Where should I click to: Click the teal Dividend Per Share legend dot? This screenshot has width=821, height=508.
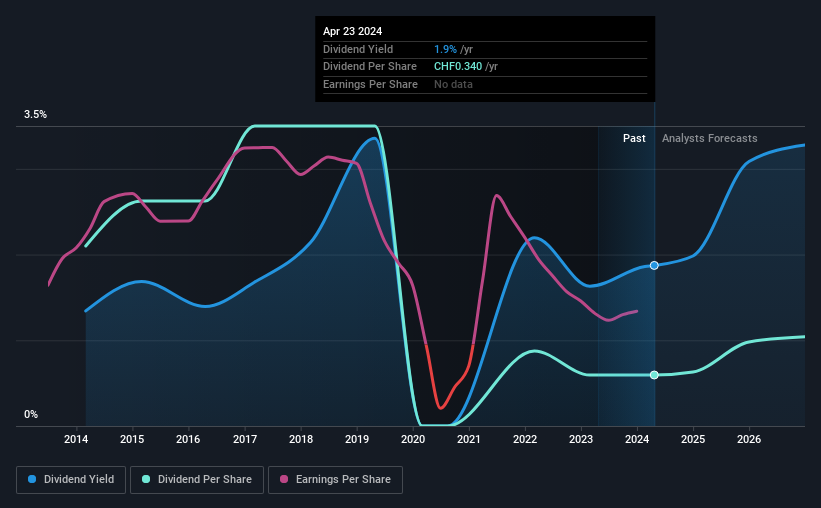pos(146,479)
